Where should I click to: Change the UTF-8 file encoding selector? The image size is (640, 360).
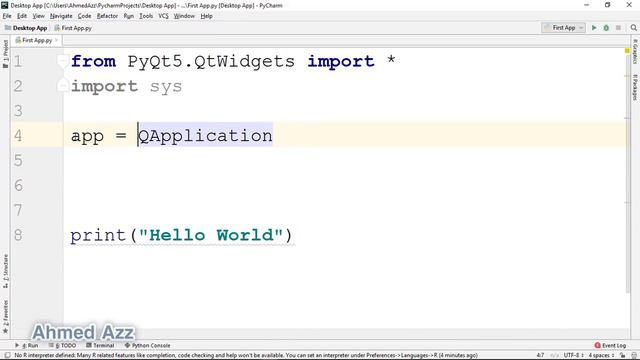coord(573,355)
